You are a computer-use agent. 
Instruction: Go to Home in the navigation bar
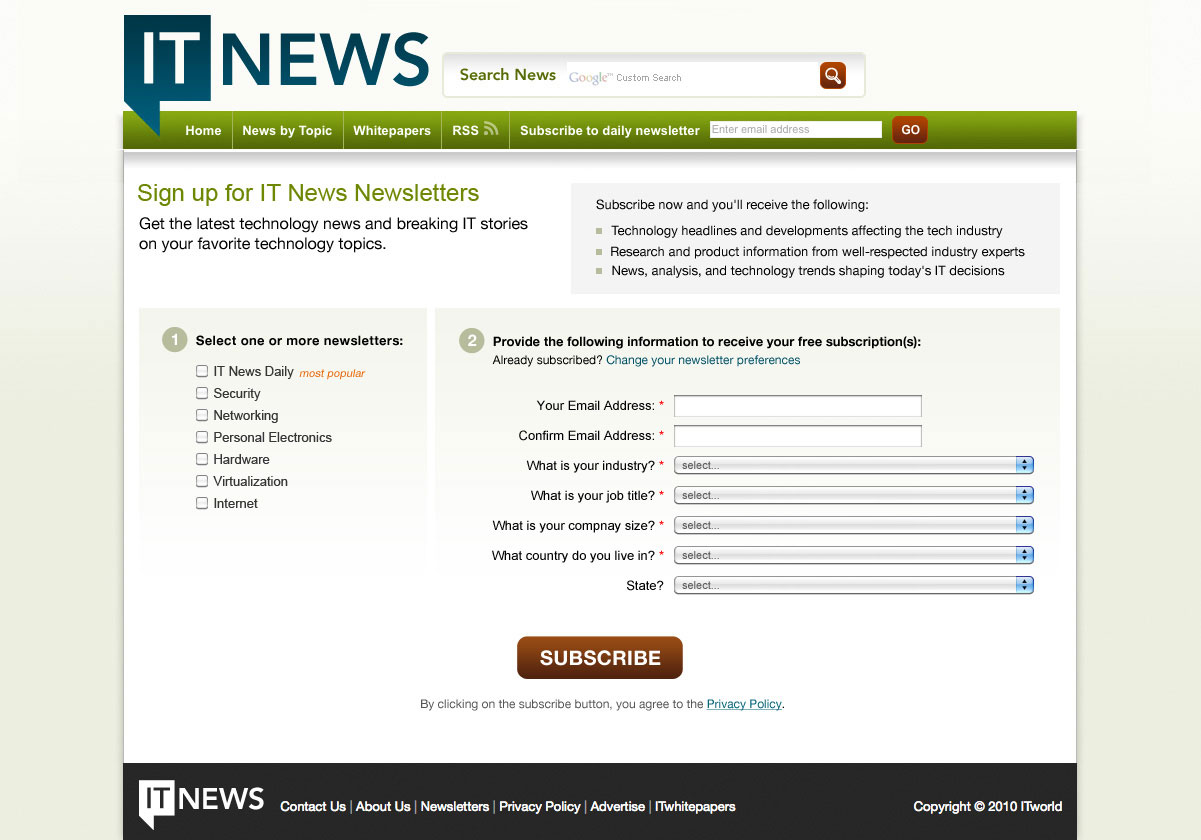pyautogui.click(x=203, y=130)
